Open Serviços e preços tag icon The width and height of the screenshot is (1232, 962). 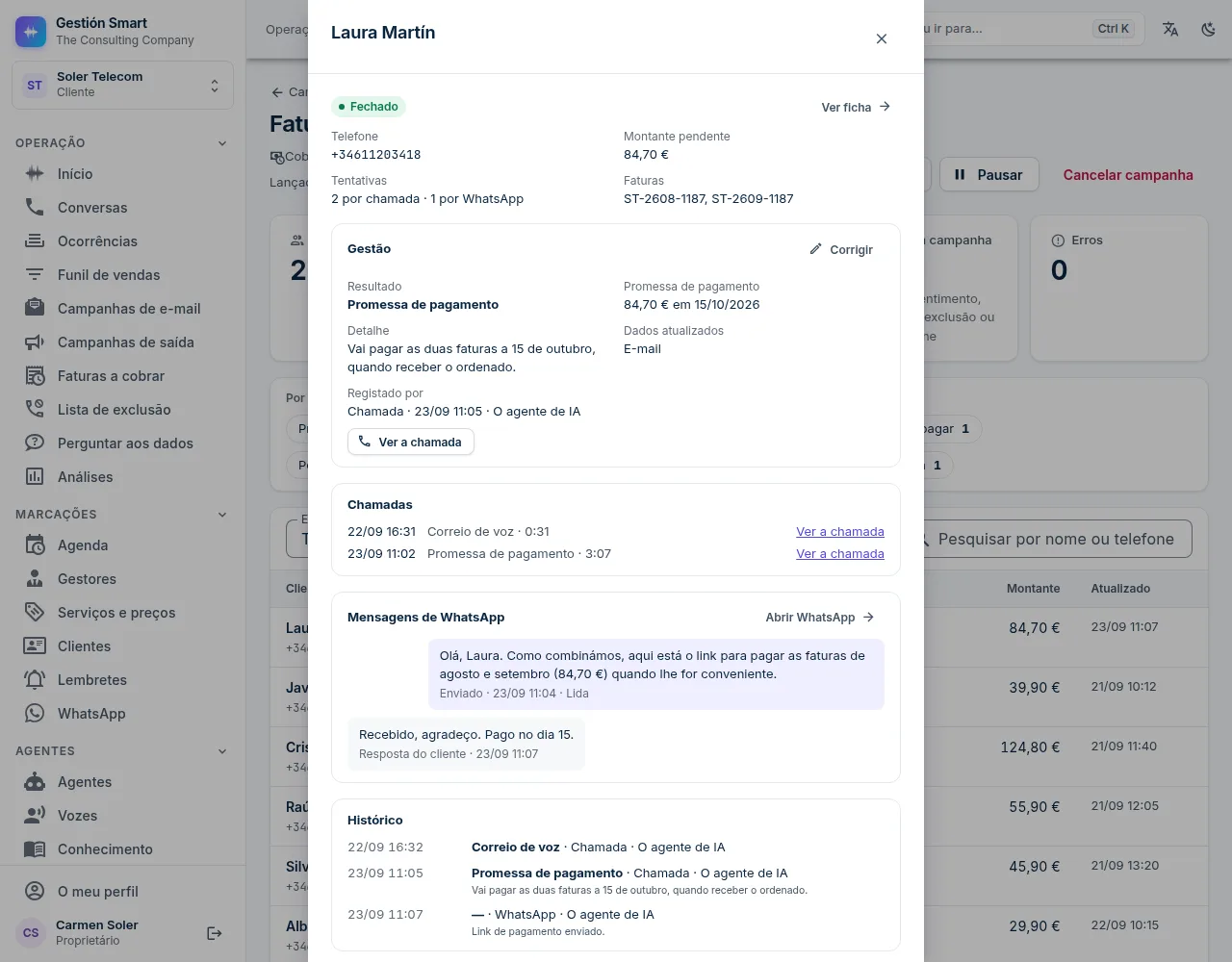coord(35,613)
